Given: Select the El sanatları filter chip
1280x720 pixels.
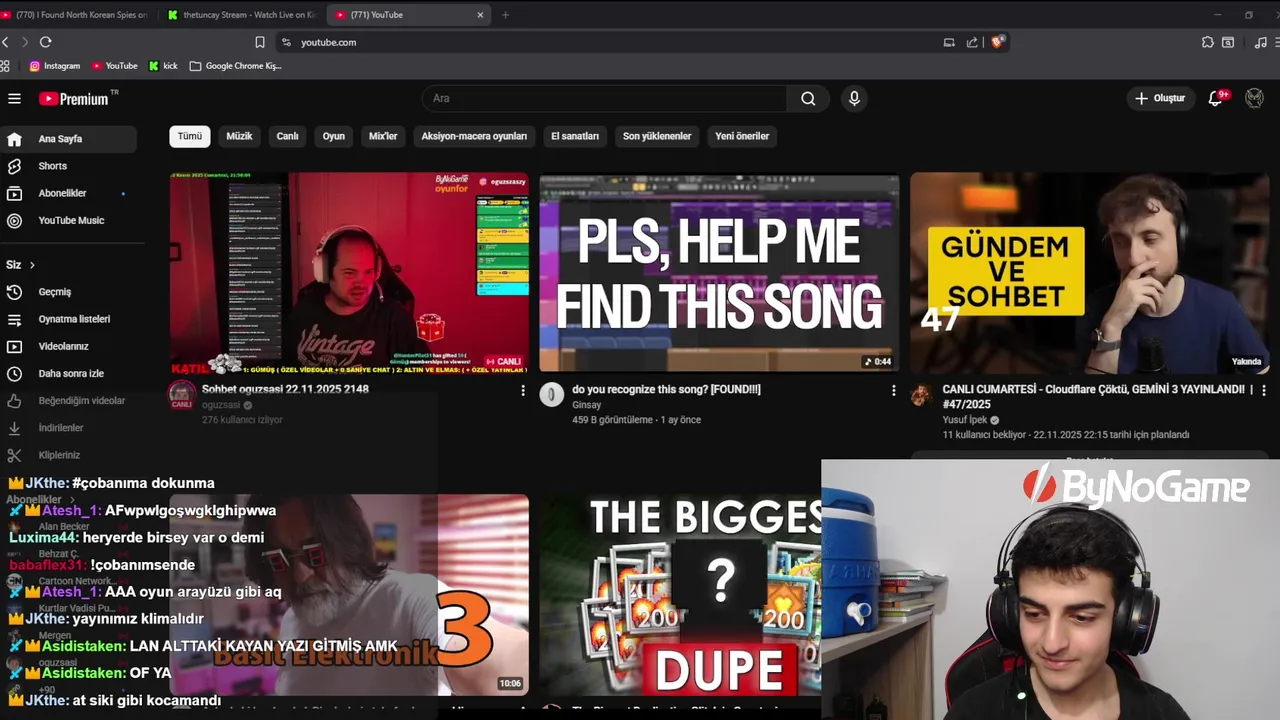Looking at the screenshot, I should tap(575, 136).
